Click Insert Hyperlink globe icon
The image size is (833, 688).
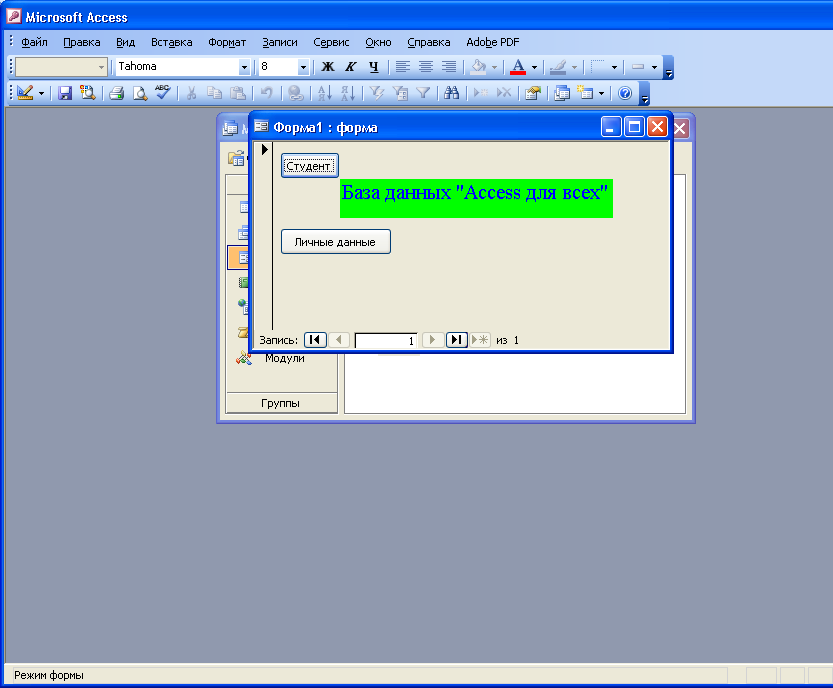click(295, 93)
